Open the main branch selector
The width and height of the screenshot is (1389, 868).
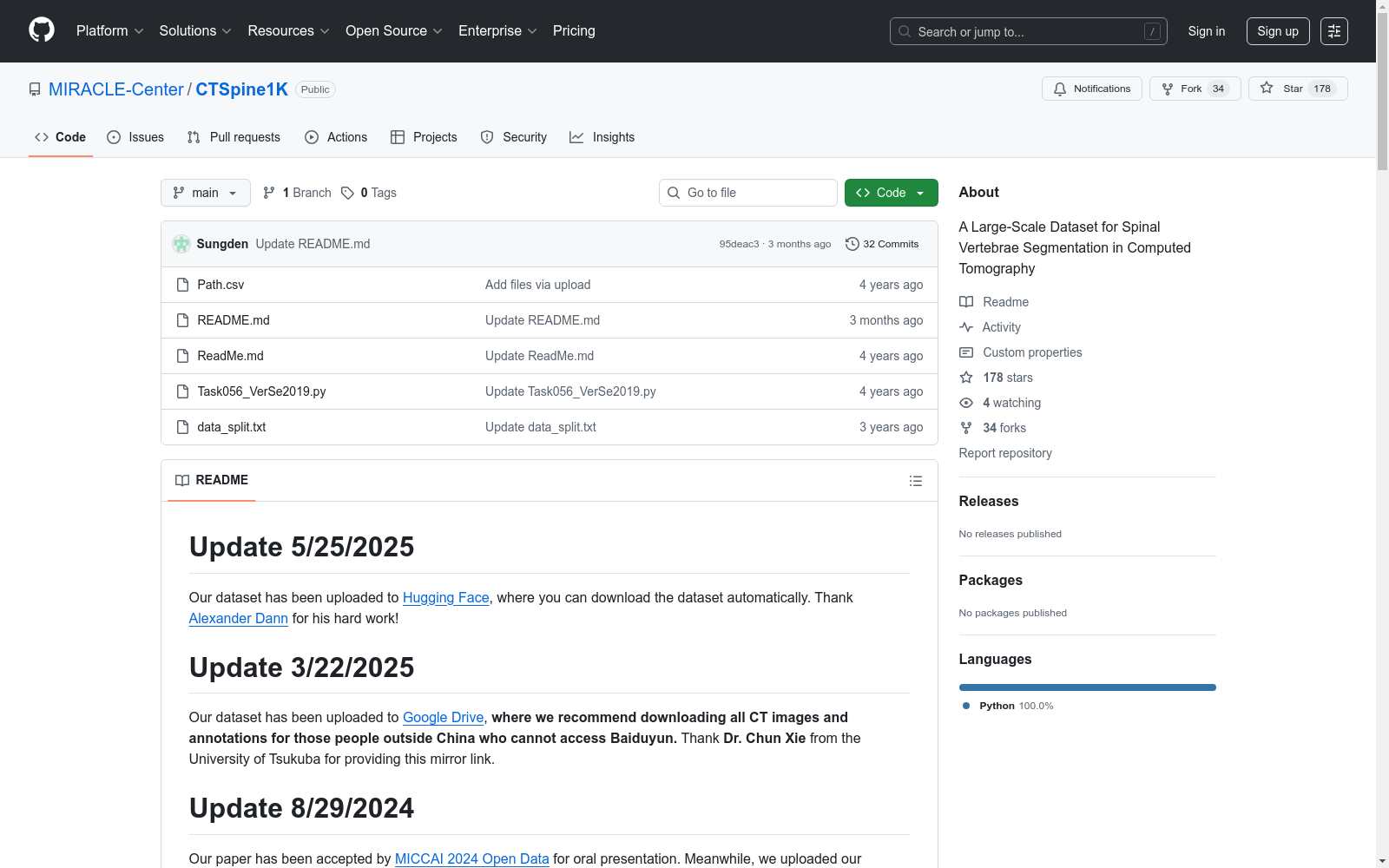(x=206, y=193)
